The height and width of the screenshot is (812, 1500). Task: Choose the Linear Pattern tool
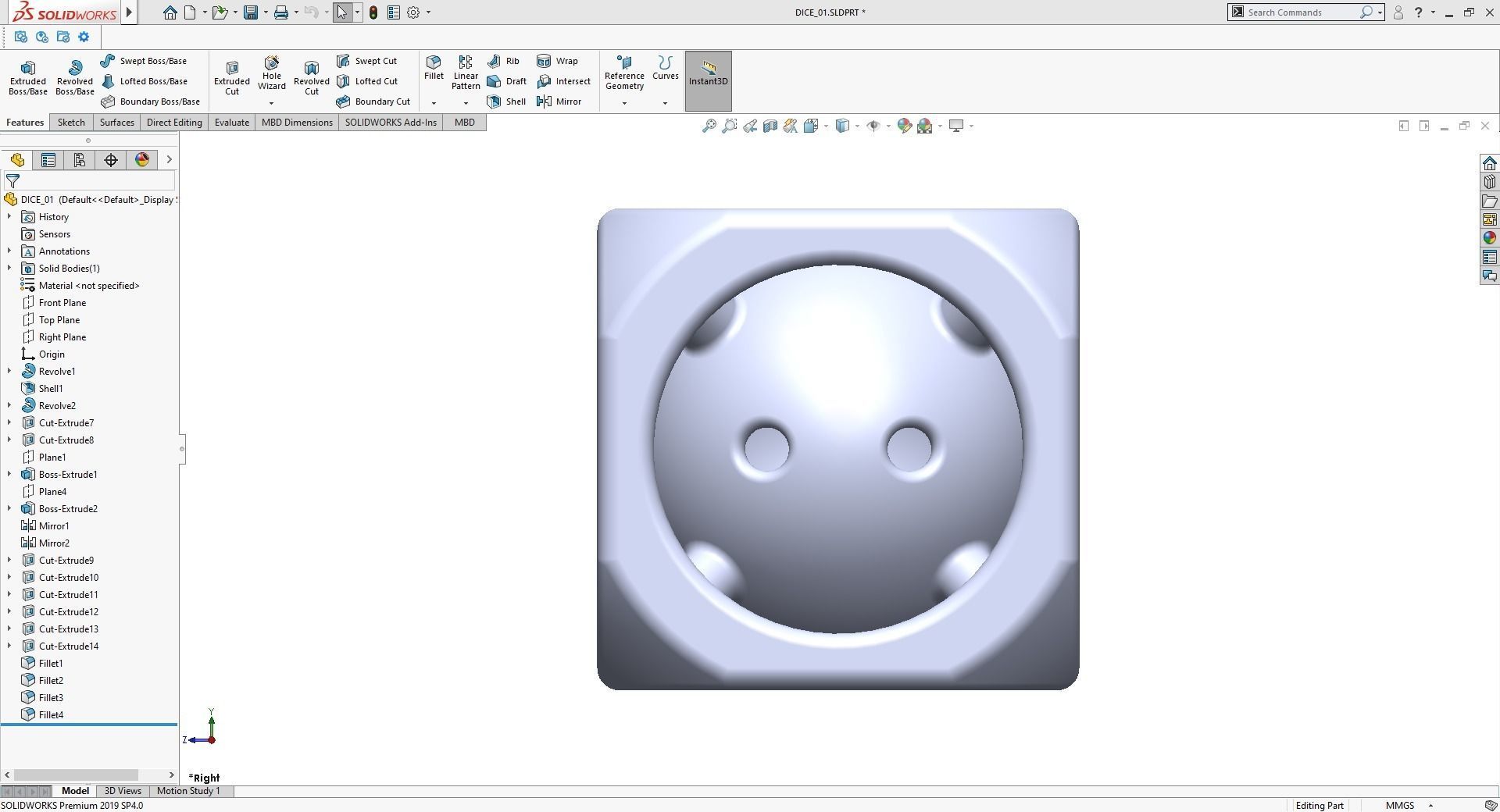click(466, 73)
